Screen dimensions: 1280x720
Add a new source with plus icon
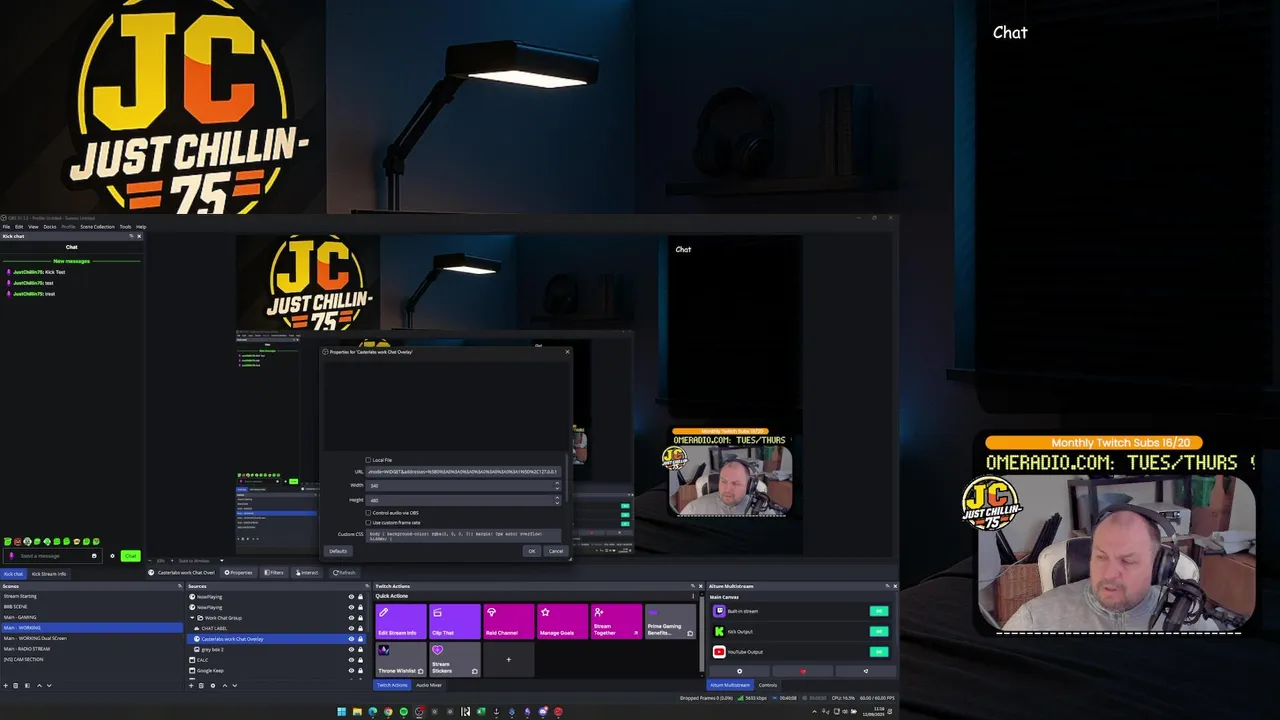(191, 685)
